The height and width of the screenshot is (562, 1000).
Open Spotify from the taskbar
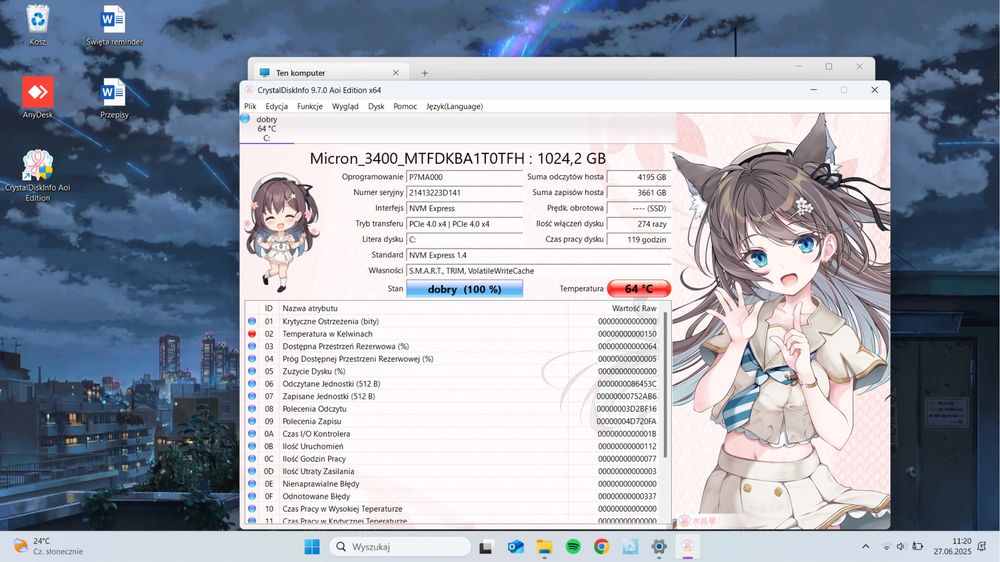tap(573, 547)
